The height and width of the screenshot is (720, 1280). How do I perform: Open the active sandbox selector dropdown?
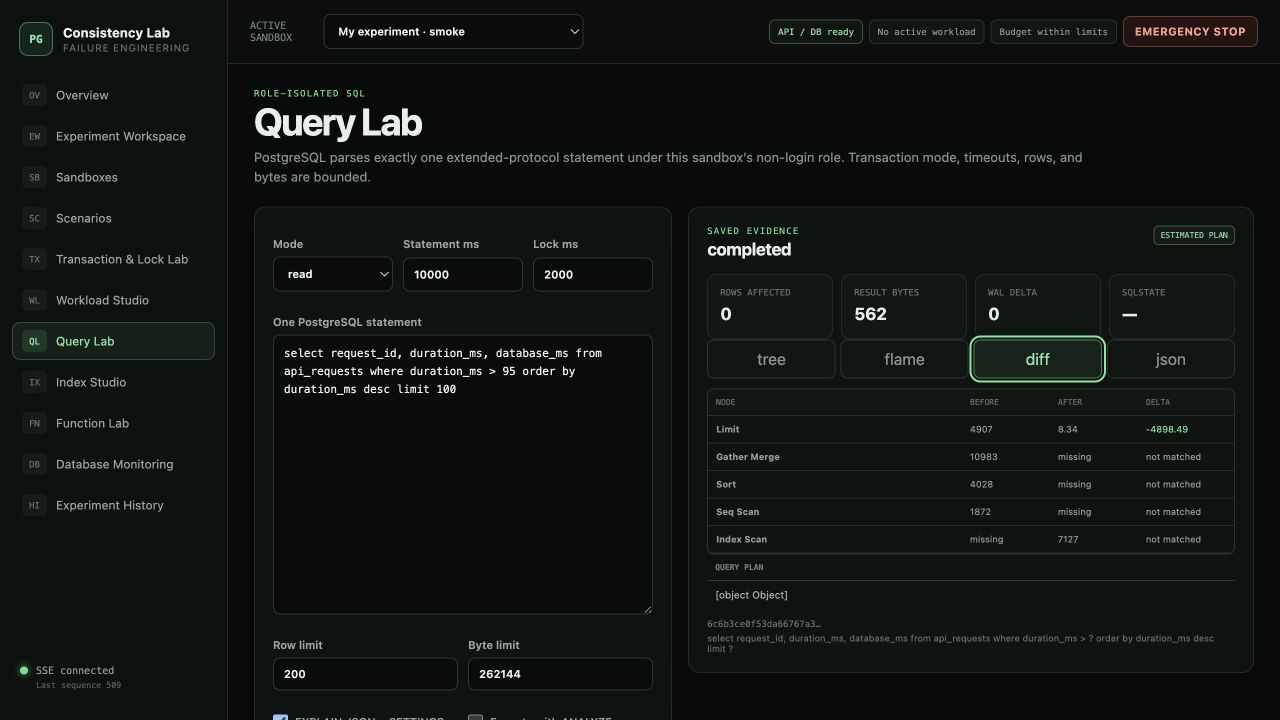[x=453, y=31]
